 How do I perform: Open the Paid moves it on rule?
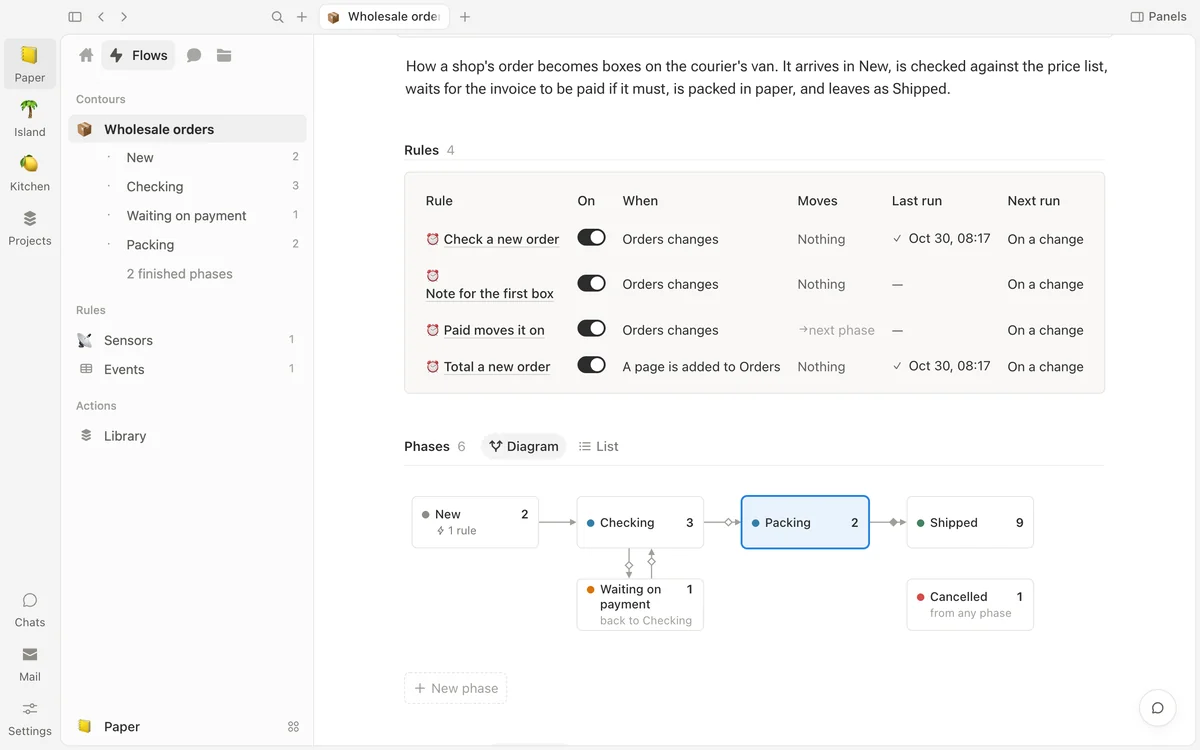pos(494,330)
